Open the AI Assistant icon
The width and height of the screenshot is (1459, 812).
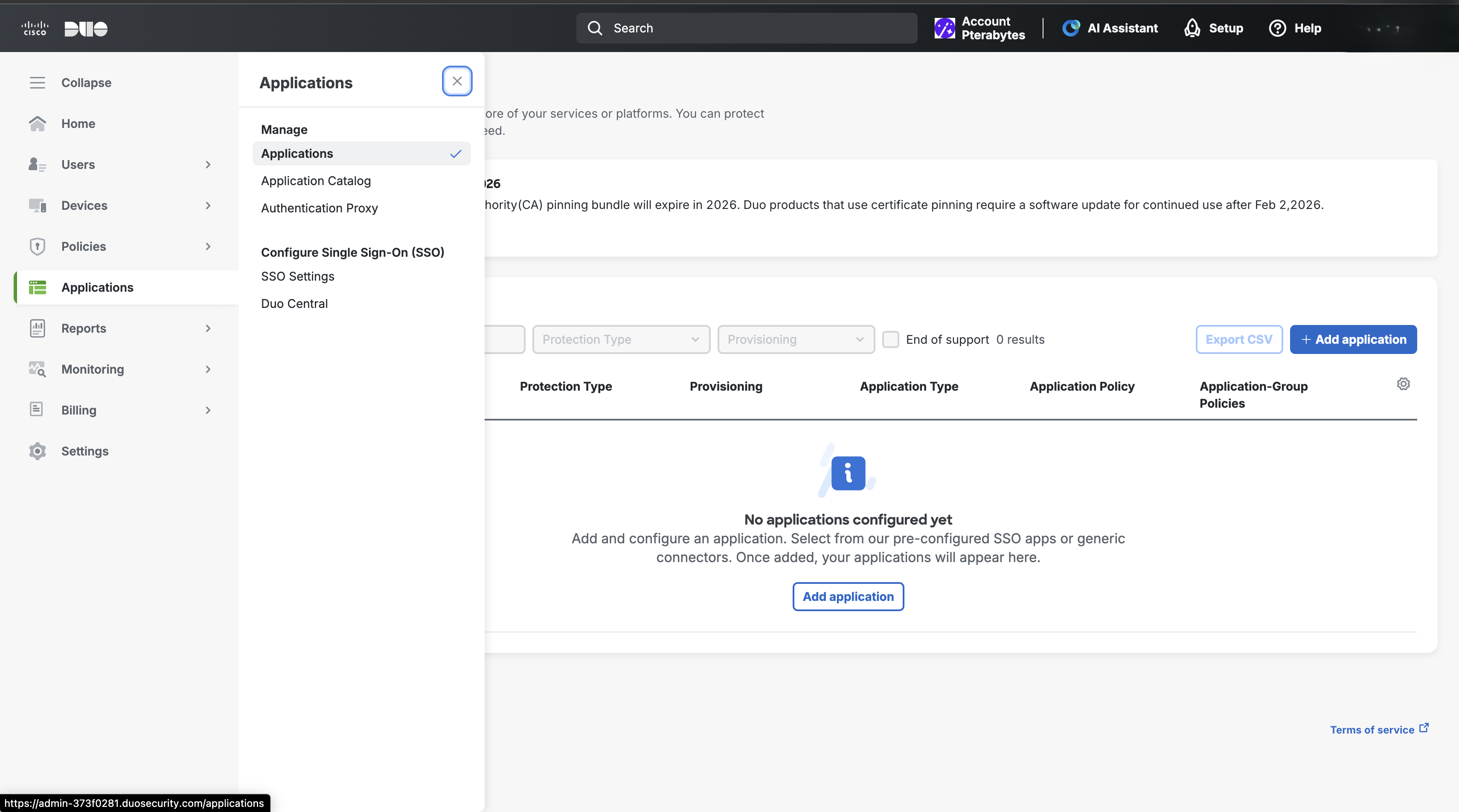1070,28
